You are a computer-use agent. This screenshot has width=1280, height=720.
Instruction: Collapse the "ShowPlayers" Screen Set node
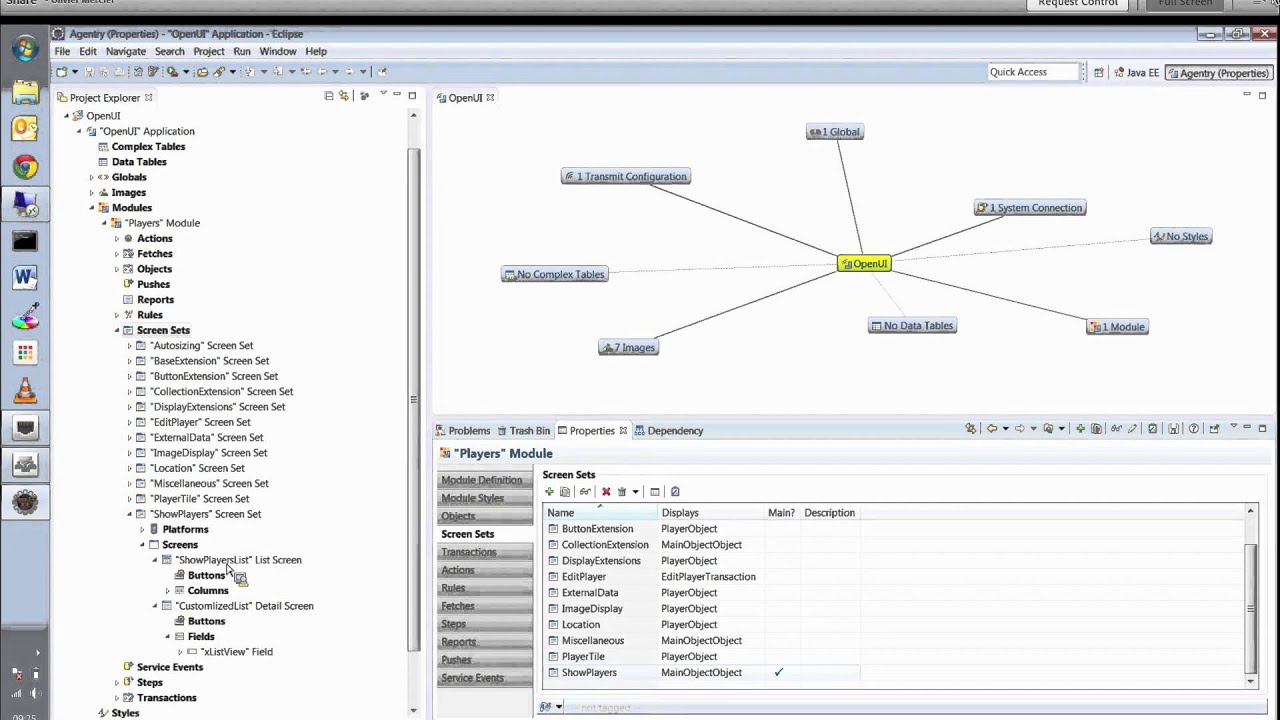point(129,514)
